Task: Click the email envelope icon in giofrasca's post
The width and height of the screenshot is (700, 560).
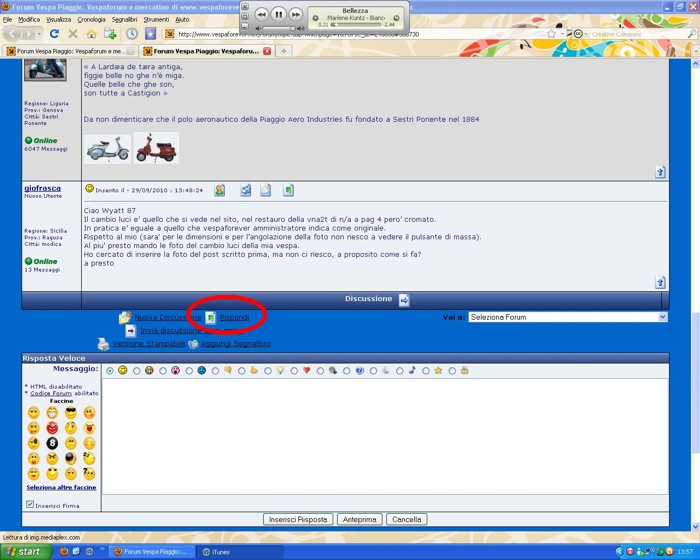Action: 266,190
